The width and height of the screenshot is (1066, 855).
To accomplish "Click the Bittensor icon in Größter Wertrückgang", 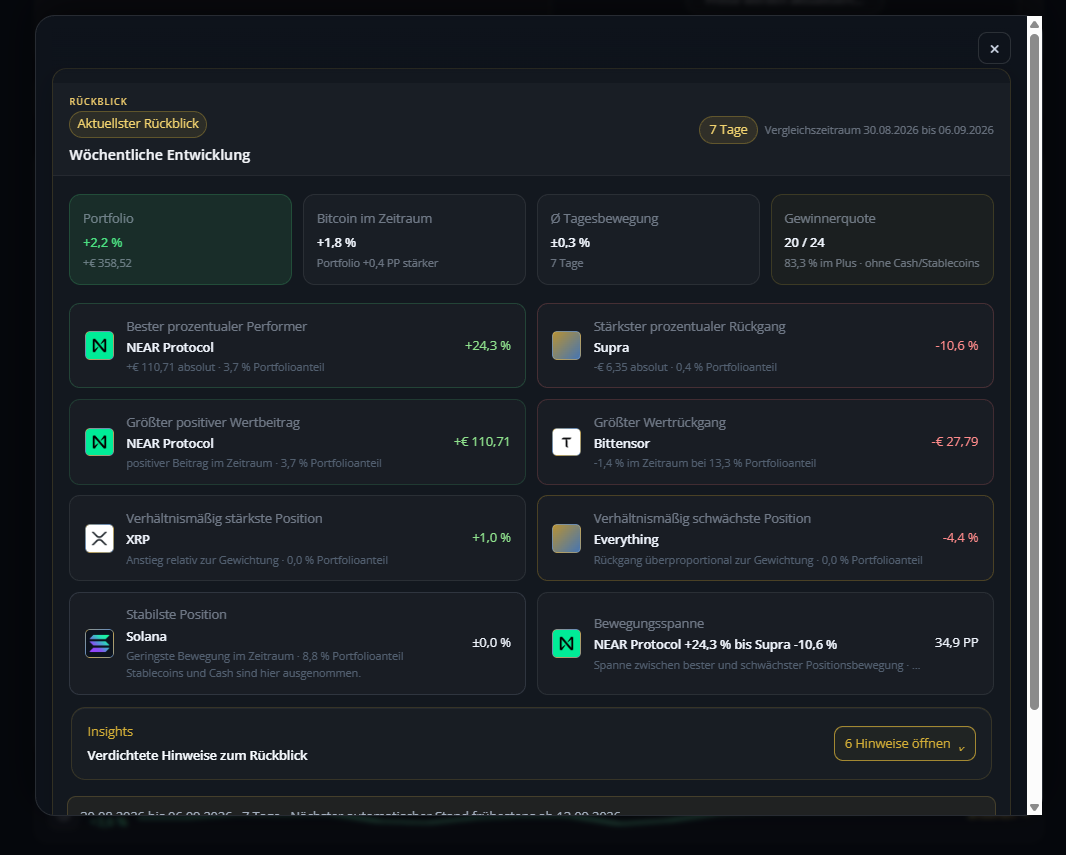I will 566,442.
